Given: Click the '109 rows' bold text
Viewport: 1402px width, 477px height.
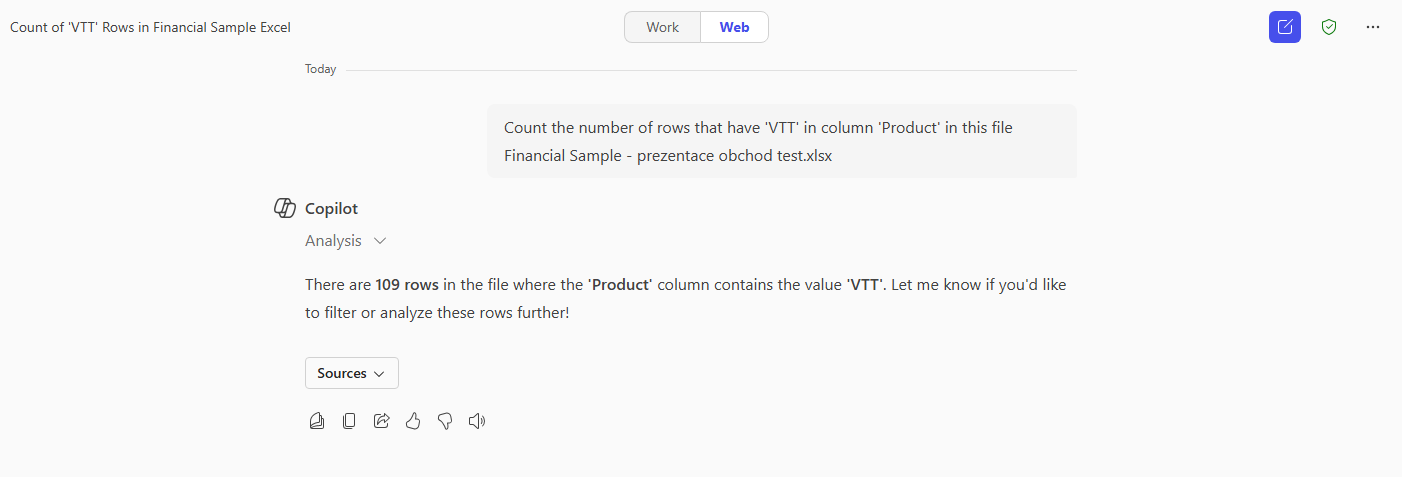Looking at the screenshot, I should (407, 285).
